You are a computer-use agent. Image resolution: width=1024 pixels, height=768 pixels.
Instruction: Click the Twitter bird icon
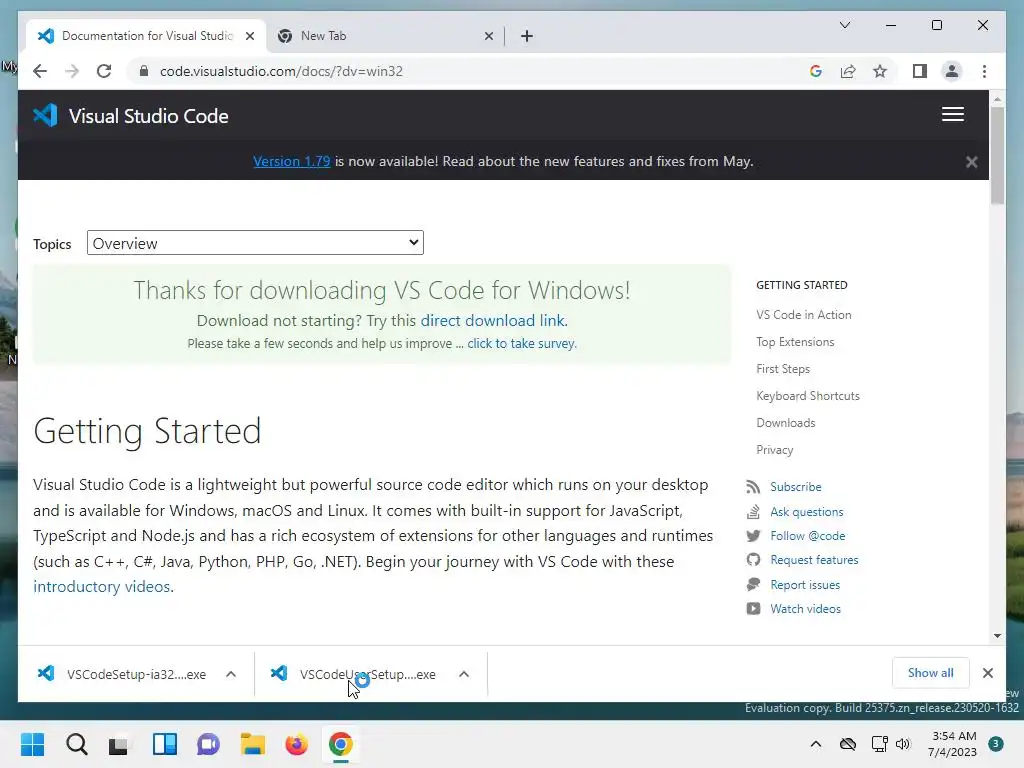click(x=753, y=536)
